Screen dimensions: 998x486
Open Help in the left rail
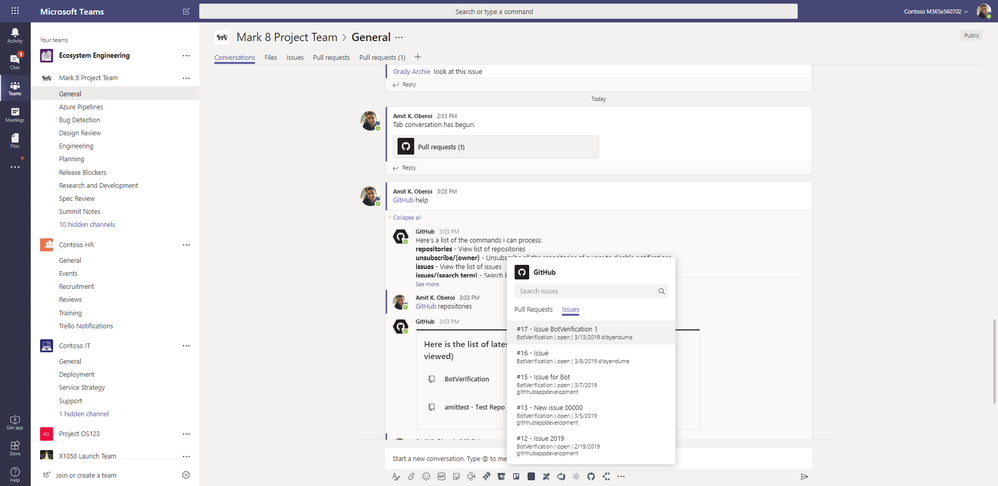point(15,475)
